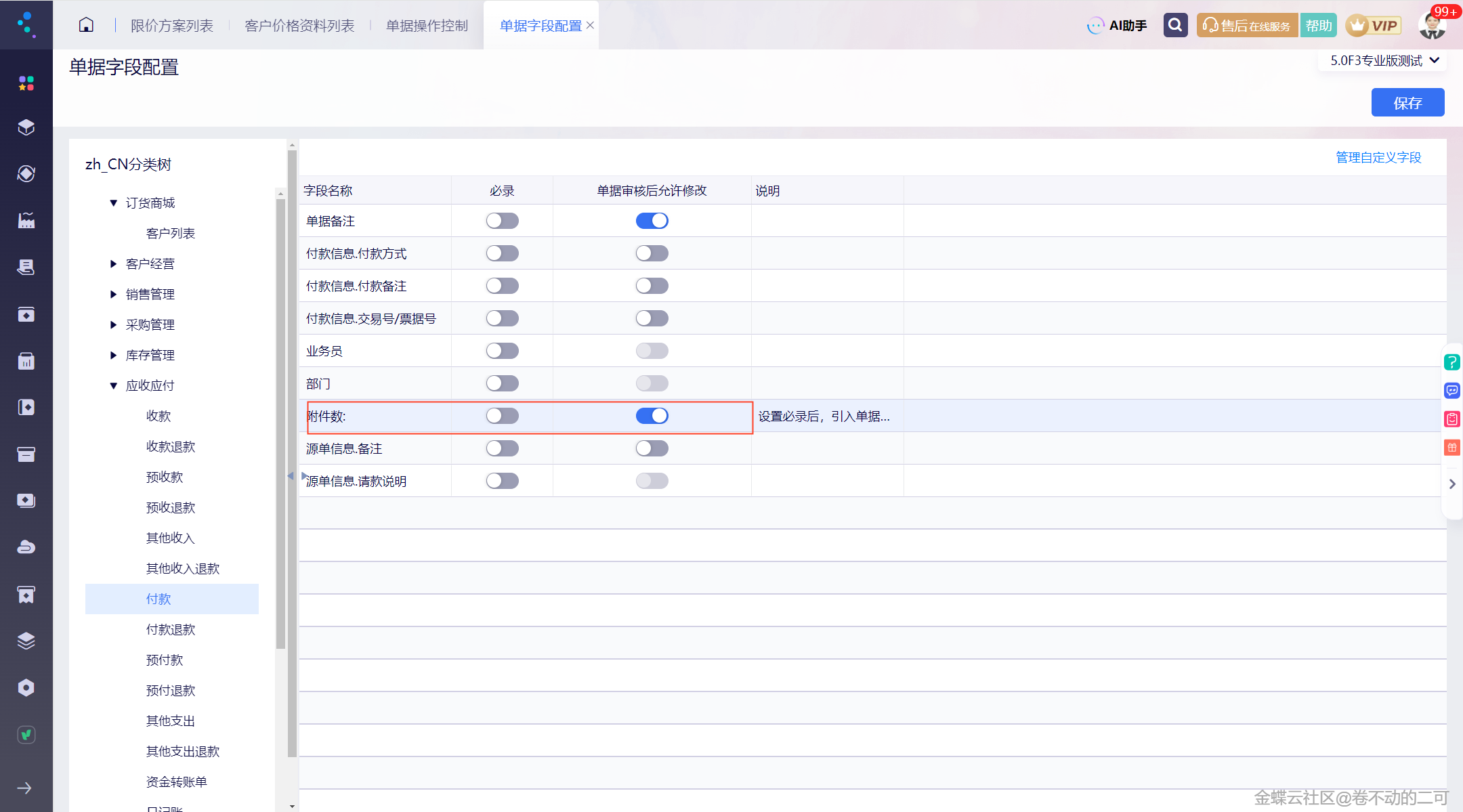Screen dimensions: 1463x812
Task: Open the factory icon in sidebar
Action: click(x=26, y=220)
